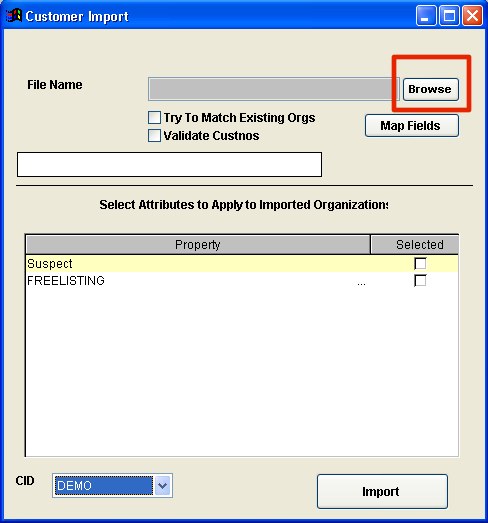Check the Selected box for FREELISTING
The image size is (488, 523).
point(420,281)
